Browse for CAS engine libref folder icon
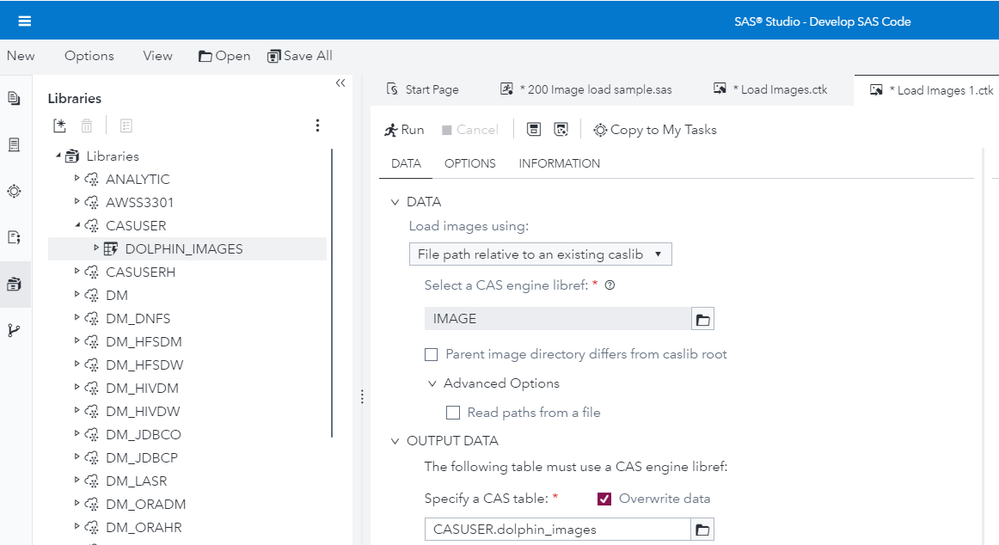 703,319
